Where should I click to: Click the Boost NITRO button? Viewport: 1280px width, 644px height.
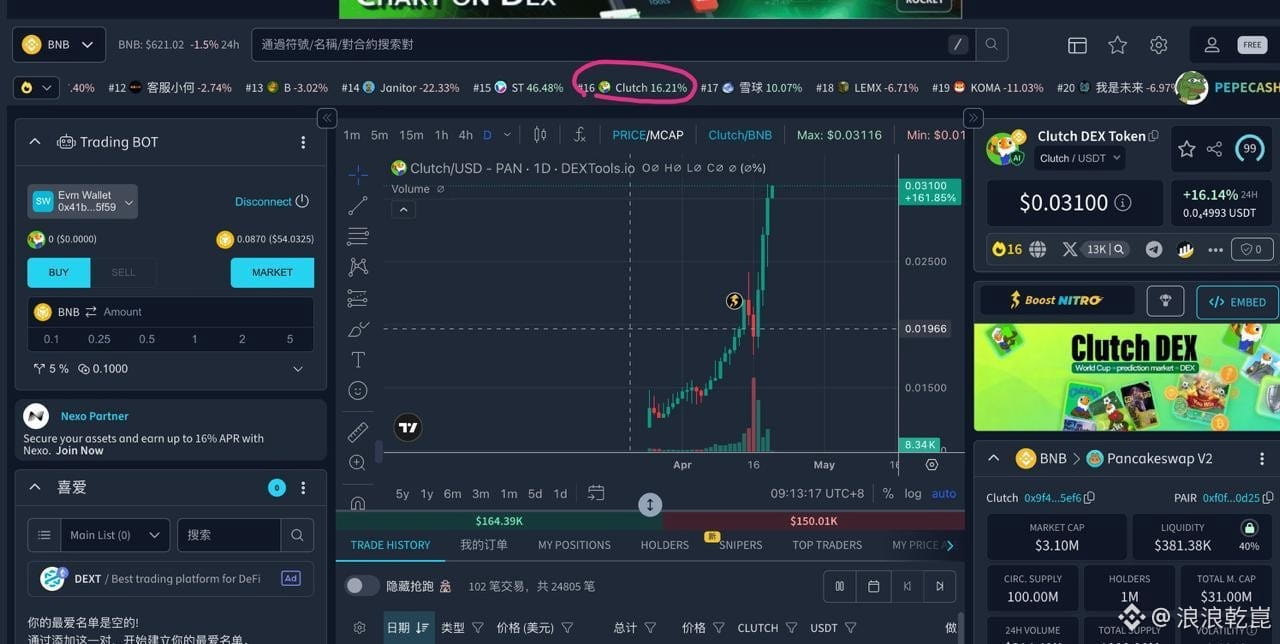click(1057, 300)
